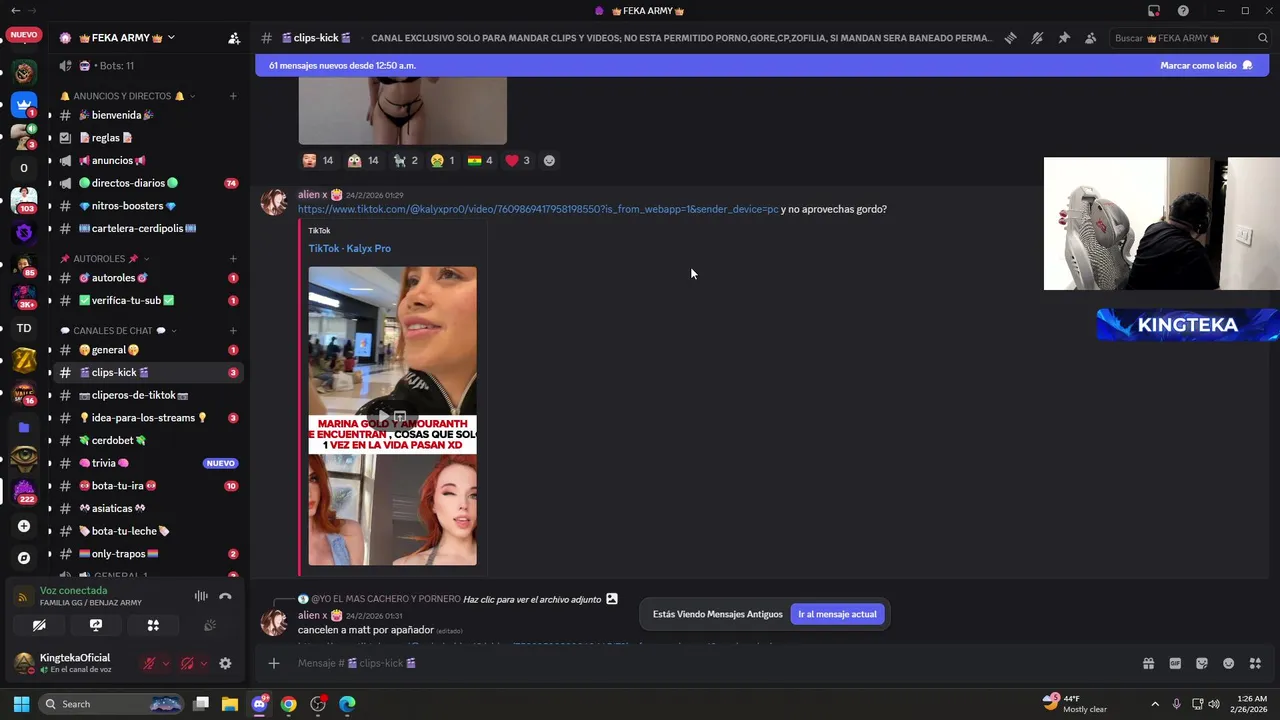Image resolution: width=1280 pixels, height=720 pixels.
Task: Open the bota-tu-ira channel
Action: click(149, 486)
